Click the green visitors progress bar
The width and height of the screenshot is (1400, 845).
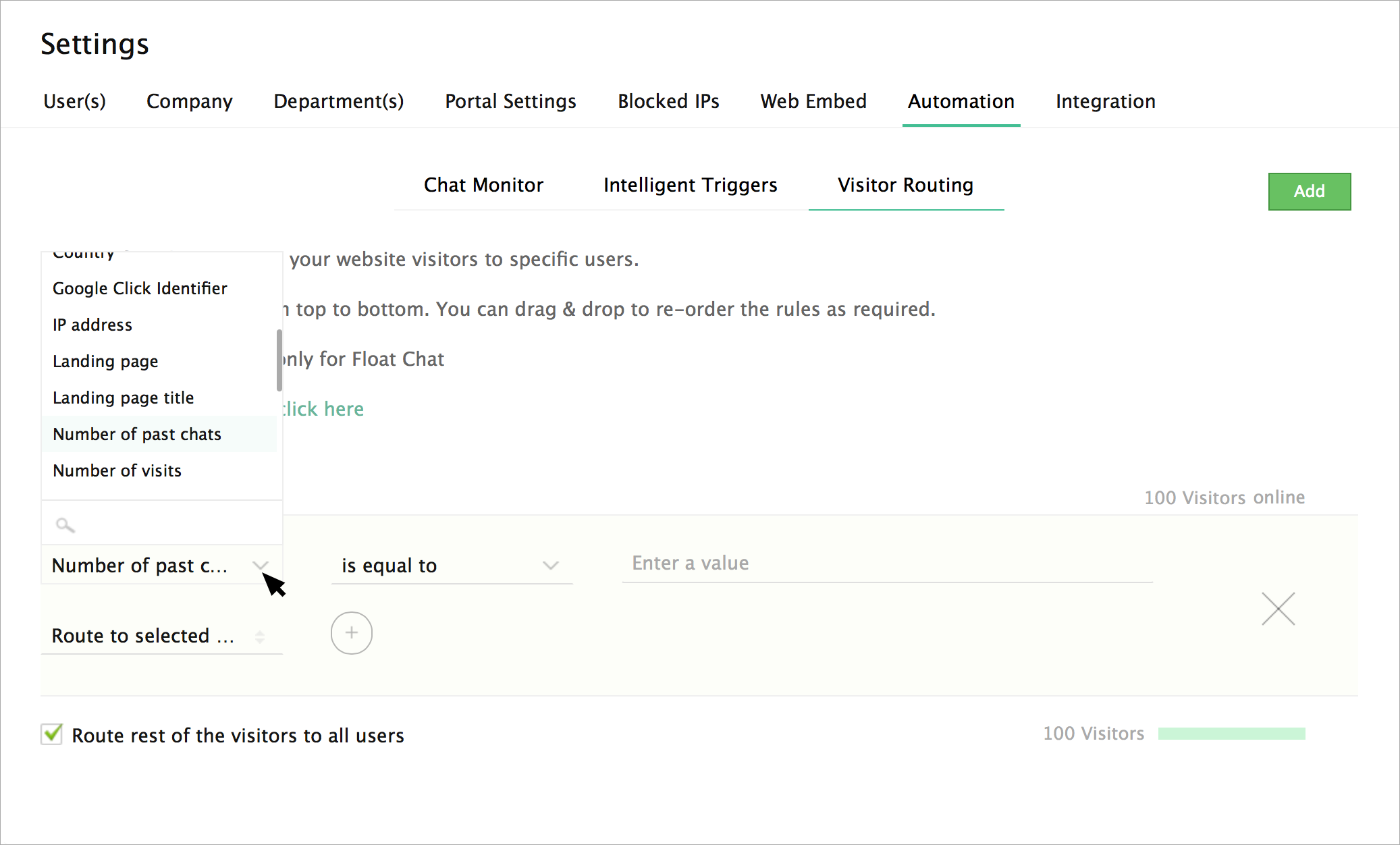click(x=1231, y=734)
